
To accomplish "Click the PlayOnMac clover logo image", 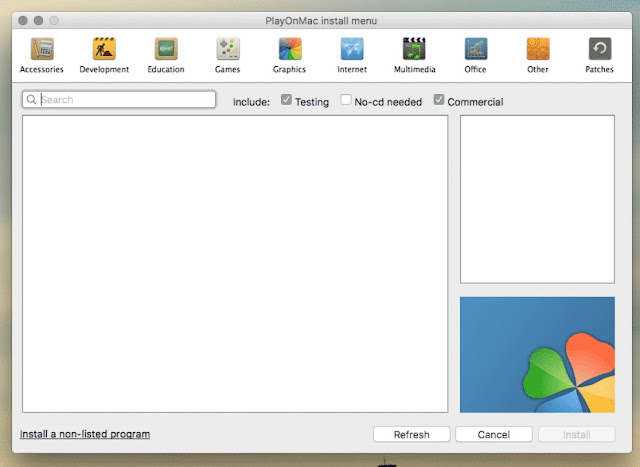I will point(537,355).
